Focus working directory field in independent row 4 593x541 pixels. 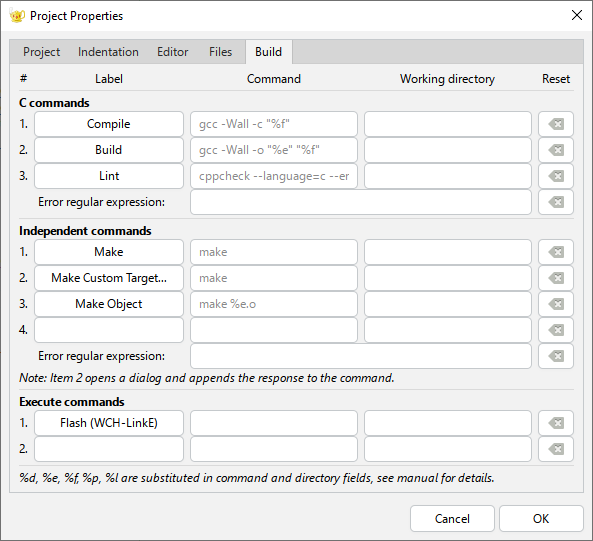[448, 330]
